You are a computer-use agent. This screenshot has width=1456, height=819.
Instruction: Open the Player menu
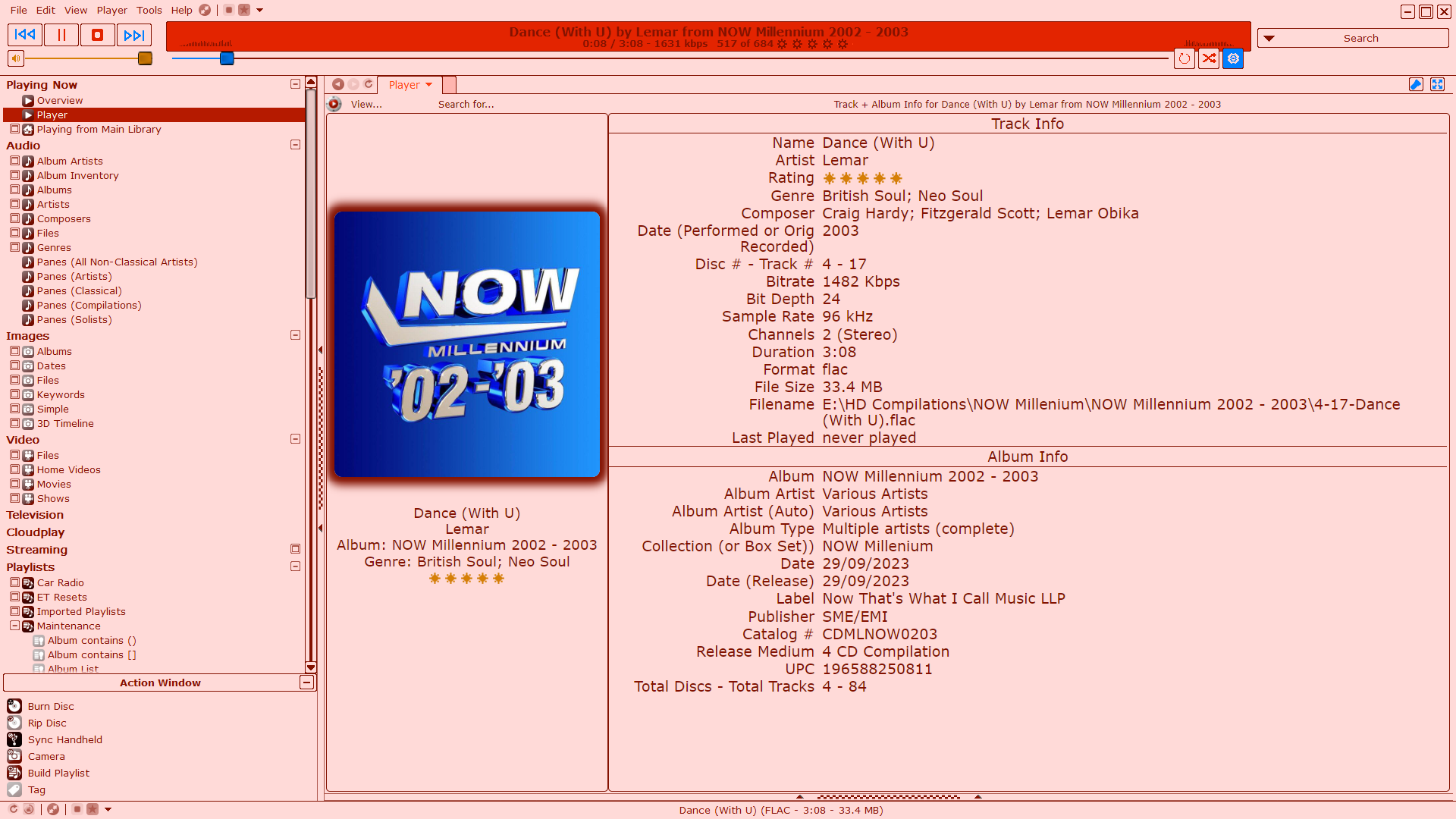point(112,10)
